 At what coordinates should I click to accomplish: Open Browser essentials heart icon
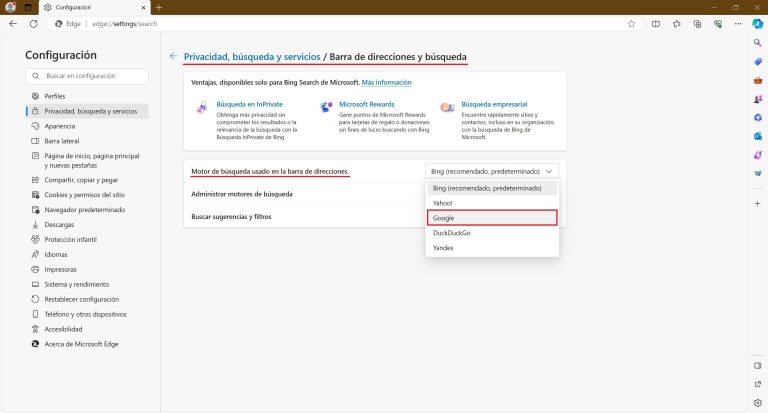pos(718,24)
